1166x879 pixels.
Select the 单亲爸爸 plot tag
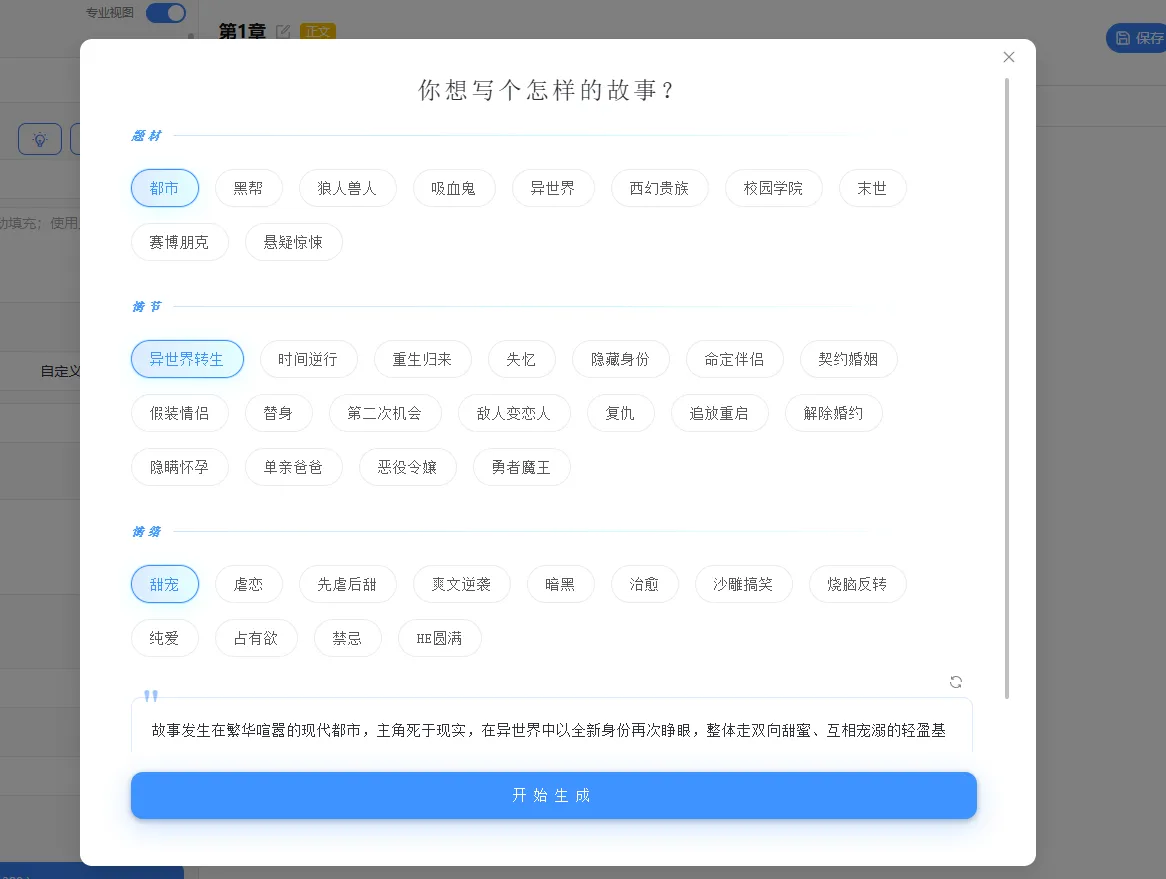[x=293, y=467]
